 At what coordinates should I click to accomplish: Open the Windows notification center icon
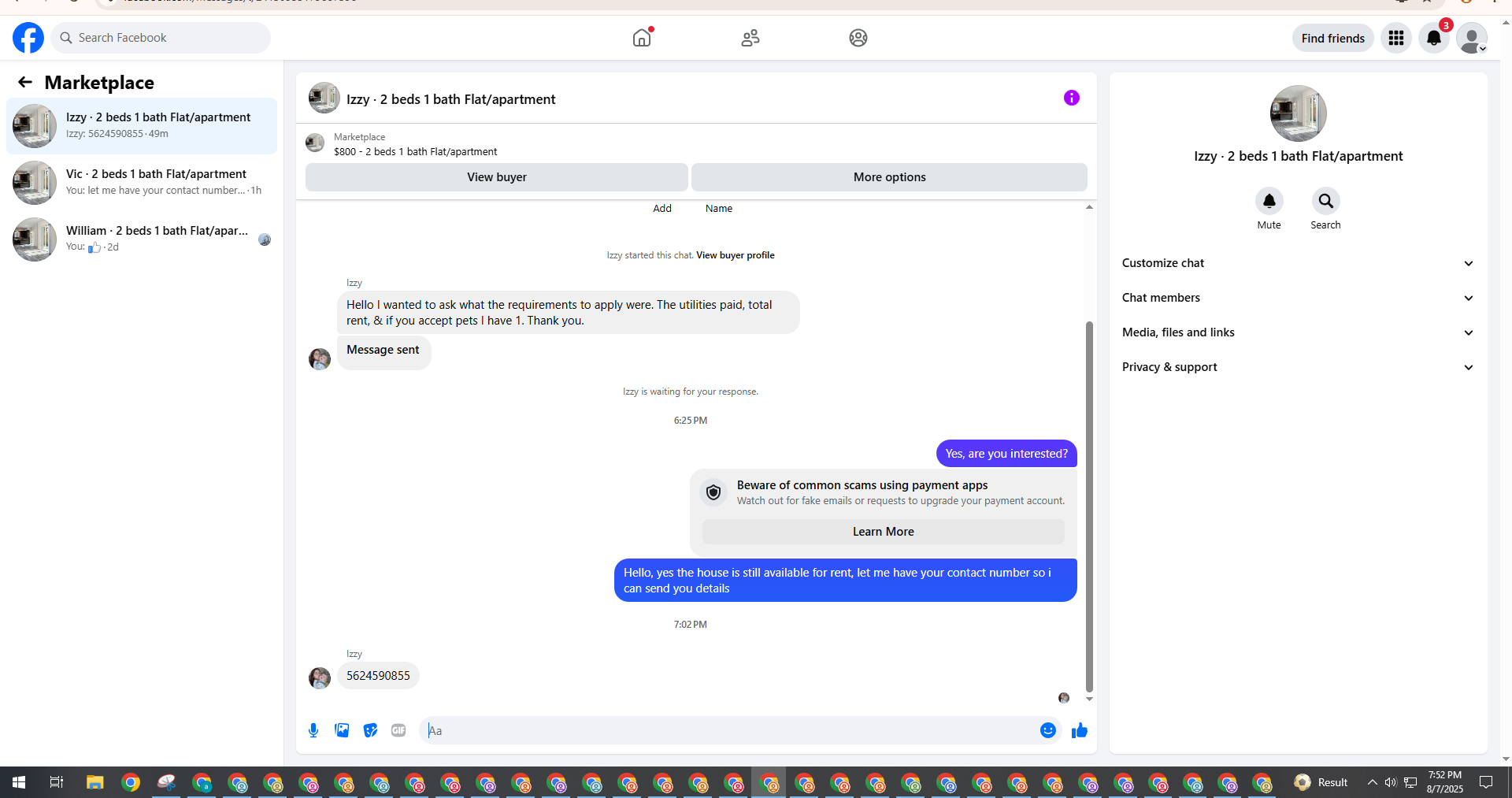point(1486,782)
